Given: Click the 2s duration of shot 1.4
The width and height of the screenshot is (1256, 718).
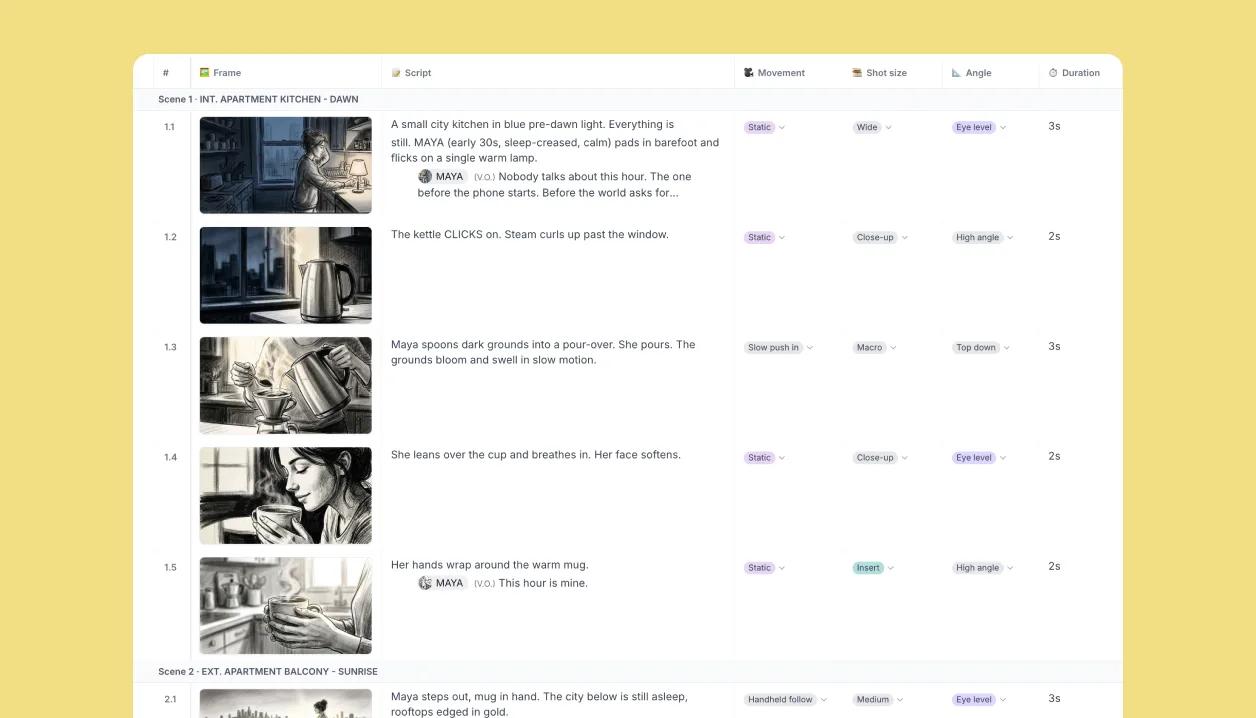Looking at the screenshot, I should [1054, 456].
